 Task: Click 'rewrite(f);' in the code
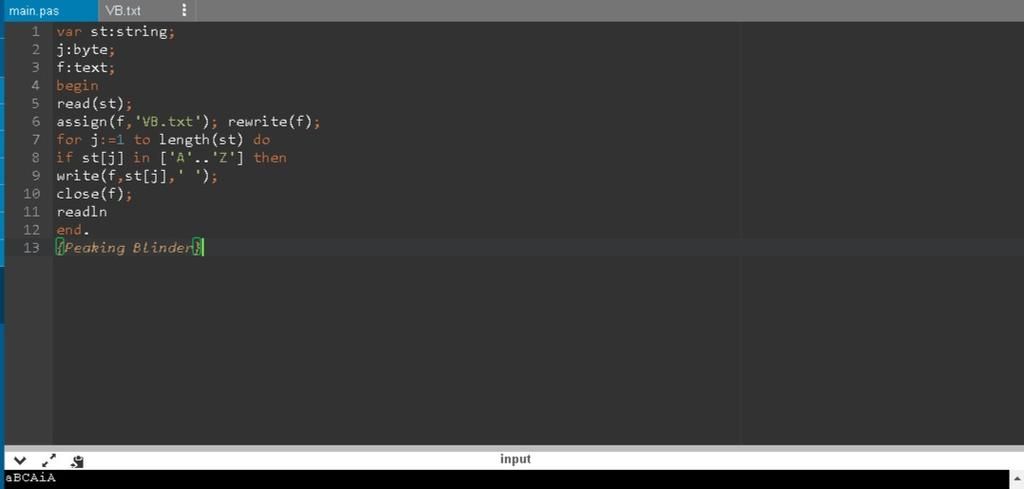(274, 121)
